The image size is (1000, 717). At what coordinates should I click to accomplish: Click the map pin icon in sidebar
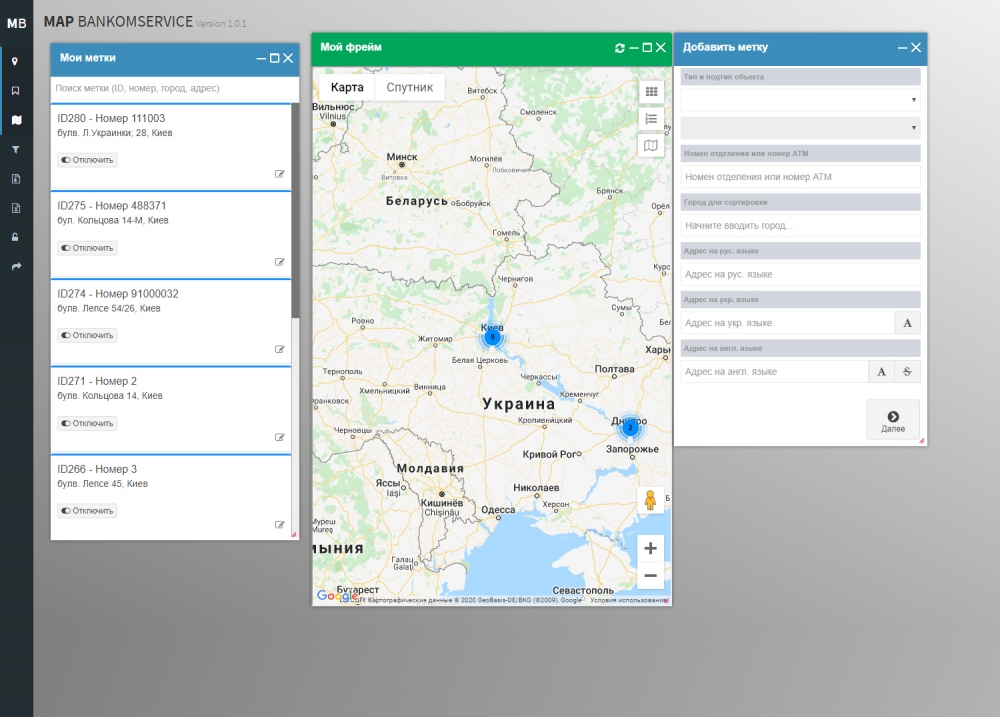point(15,61)
